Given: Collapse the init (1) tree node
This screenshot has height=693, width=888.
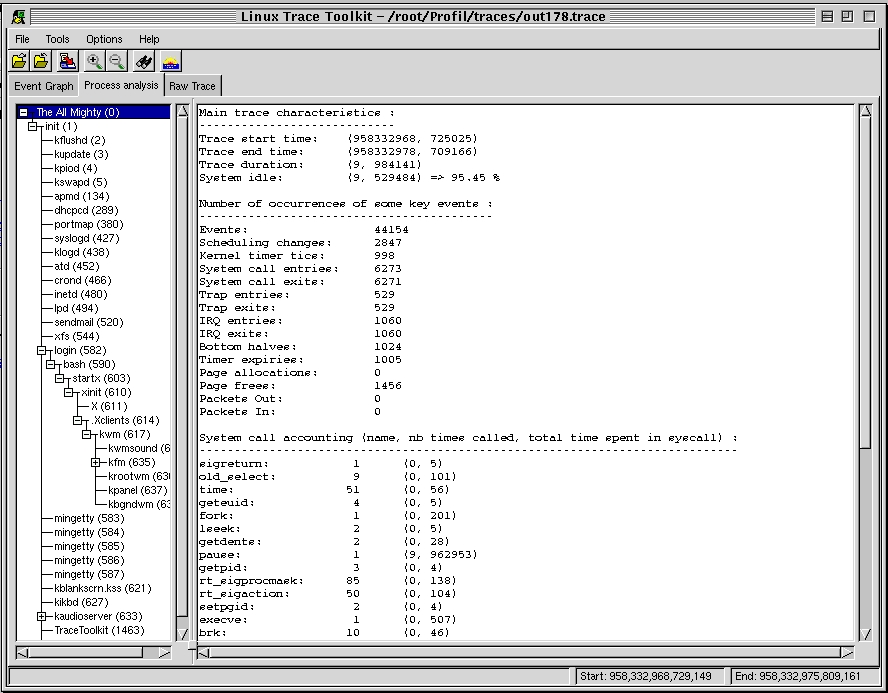Looking at the screenshot, I should pyautogui.click(x=32, y=126).
